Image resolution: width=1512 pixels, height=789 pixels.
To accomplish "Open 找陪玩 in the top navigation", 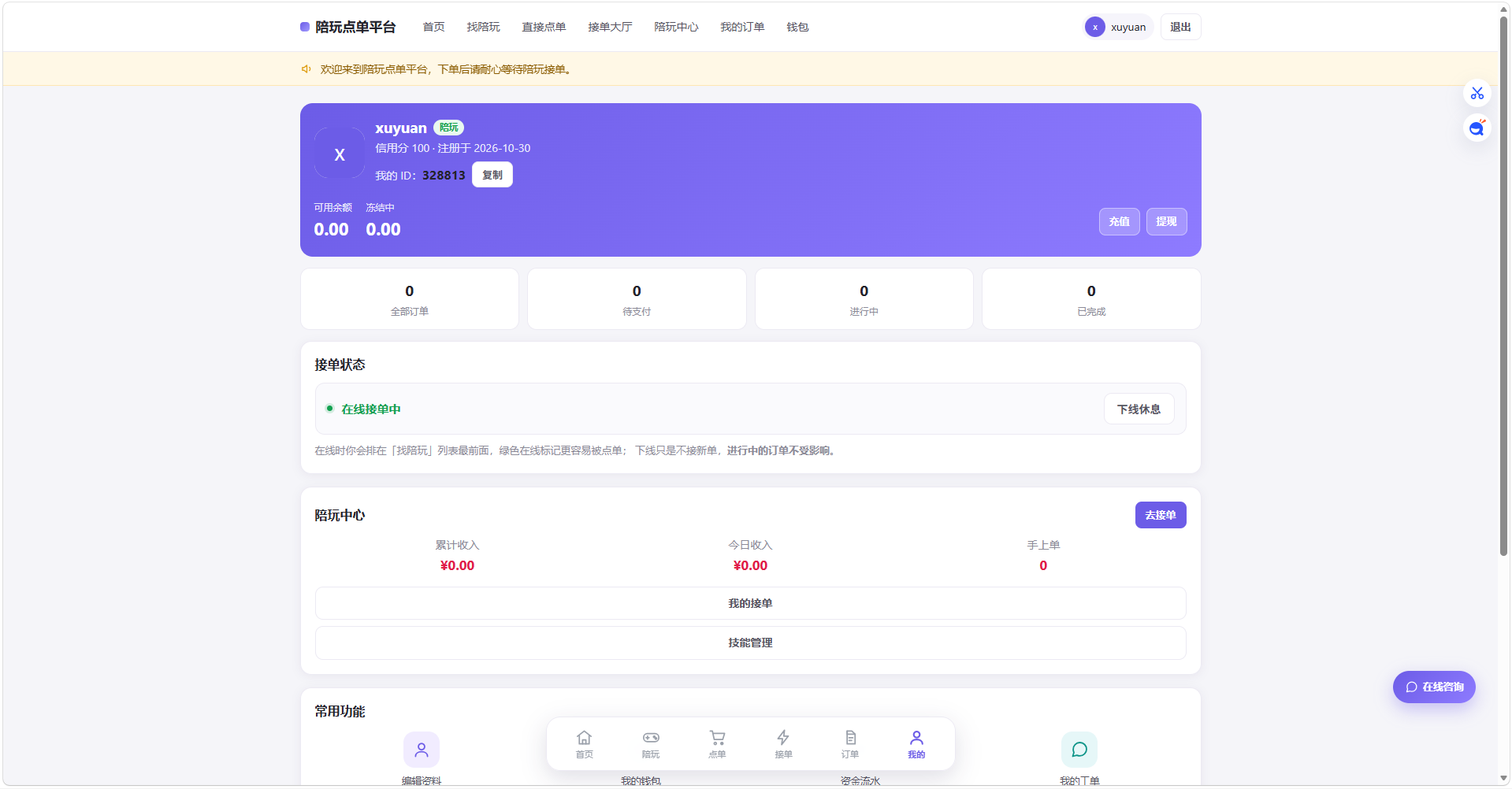I will pos(483,27).
